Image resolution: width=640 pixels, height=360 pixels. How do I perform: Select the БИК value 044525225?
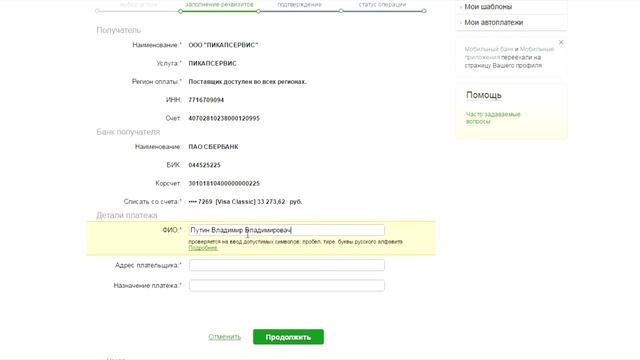tap(204, 165)
